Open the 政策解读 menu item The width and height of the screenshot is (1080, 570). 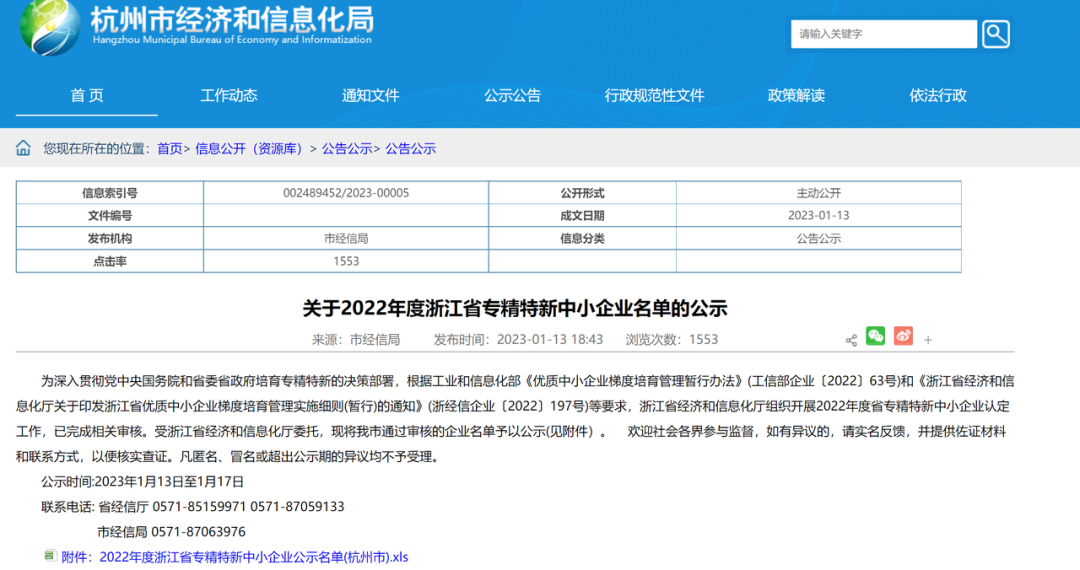797,95
